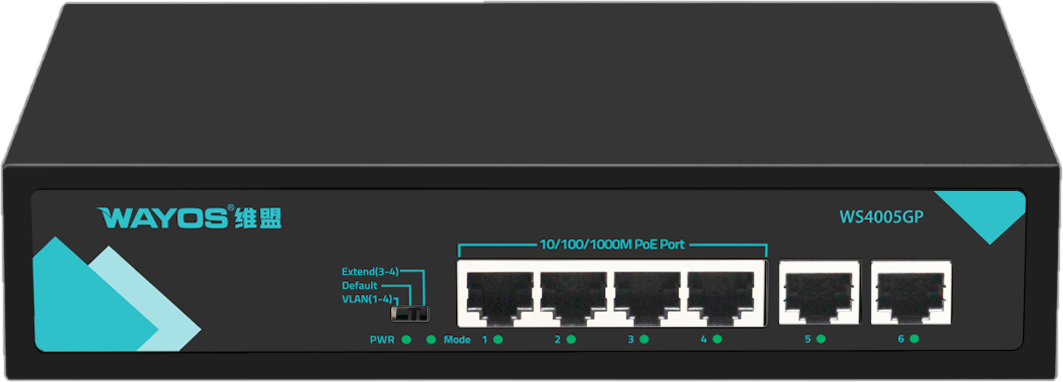The height and width of the screenshot is (382, 1063).
Task: Click the port 6 status LED
Action: (914, 339)
